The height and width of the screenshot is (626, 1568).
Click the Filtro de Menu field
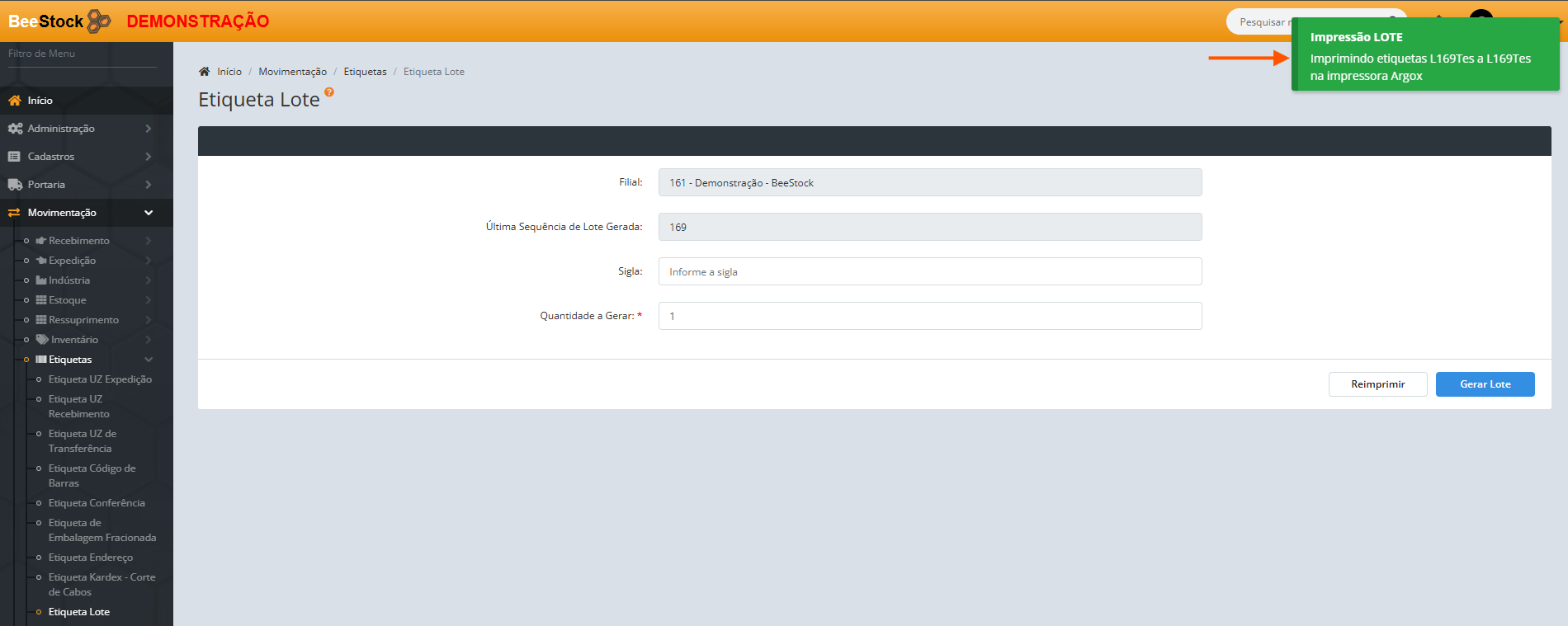(x=81, y=54)
